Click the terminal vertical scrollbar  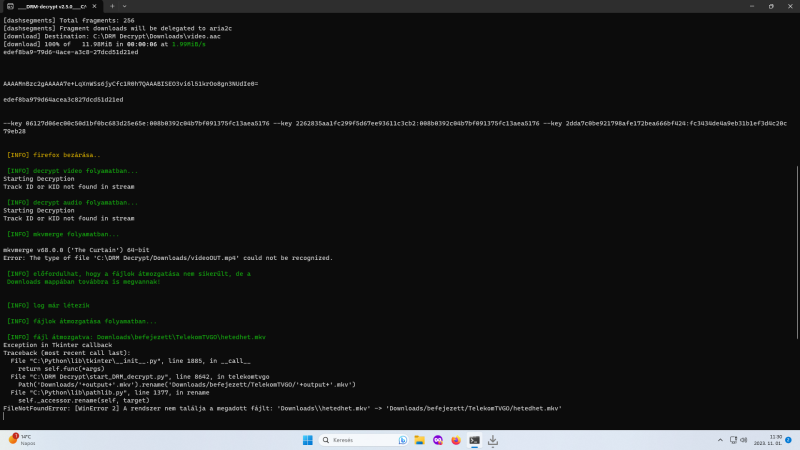point(797,252)
